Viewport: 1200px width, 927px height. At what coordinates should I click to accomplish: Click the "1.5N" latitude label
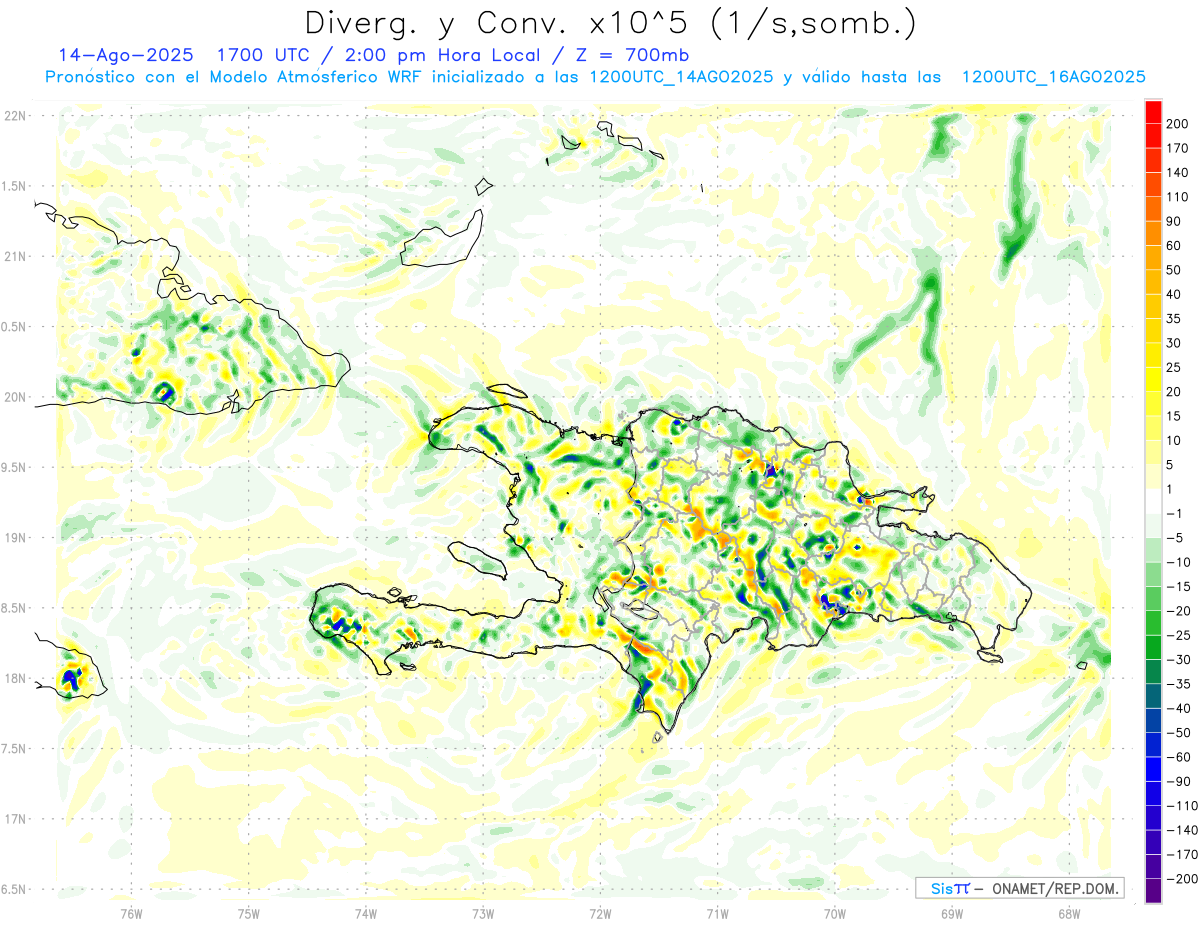click(13, 186)
